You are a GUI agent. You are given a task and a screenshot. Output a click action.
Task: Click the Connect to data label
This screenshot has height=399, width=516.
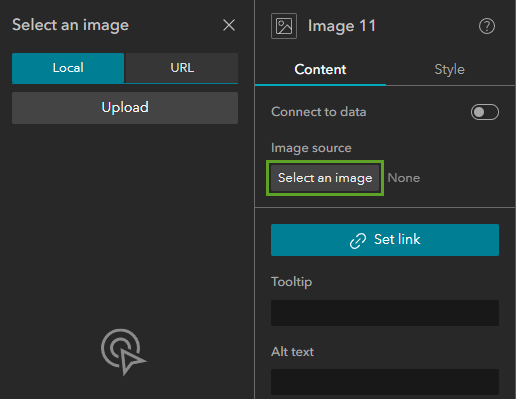click(x=319, y=112)
